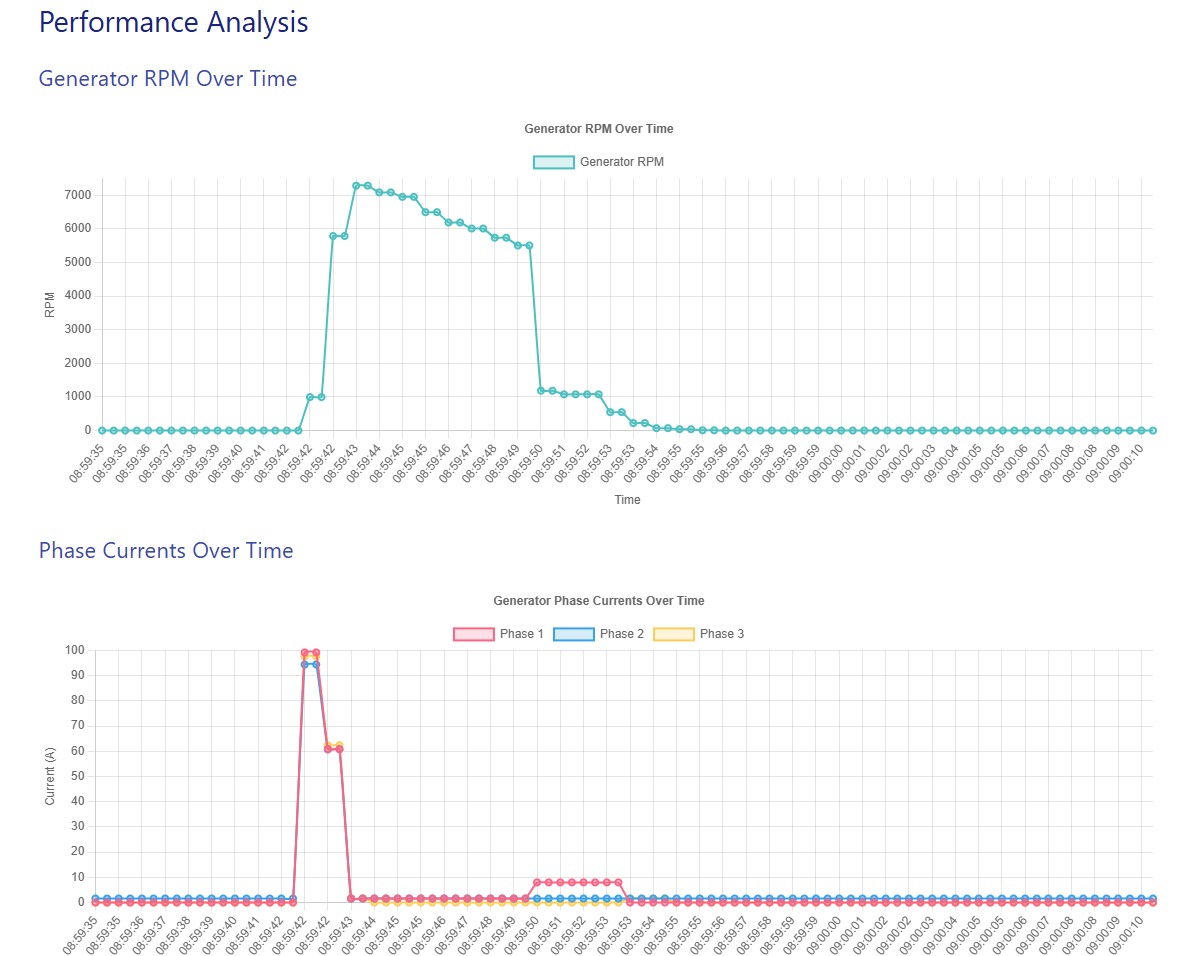1199x956 pixels.
Task: Hide Phase 2 series via its legend label
Action: [x=622, y=634]
